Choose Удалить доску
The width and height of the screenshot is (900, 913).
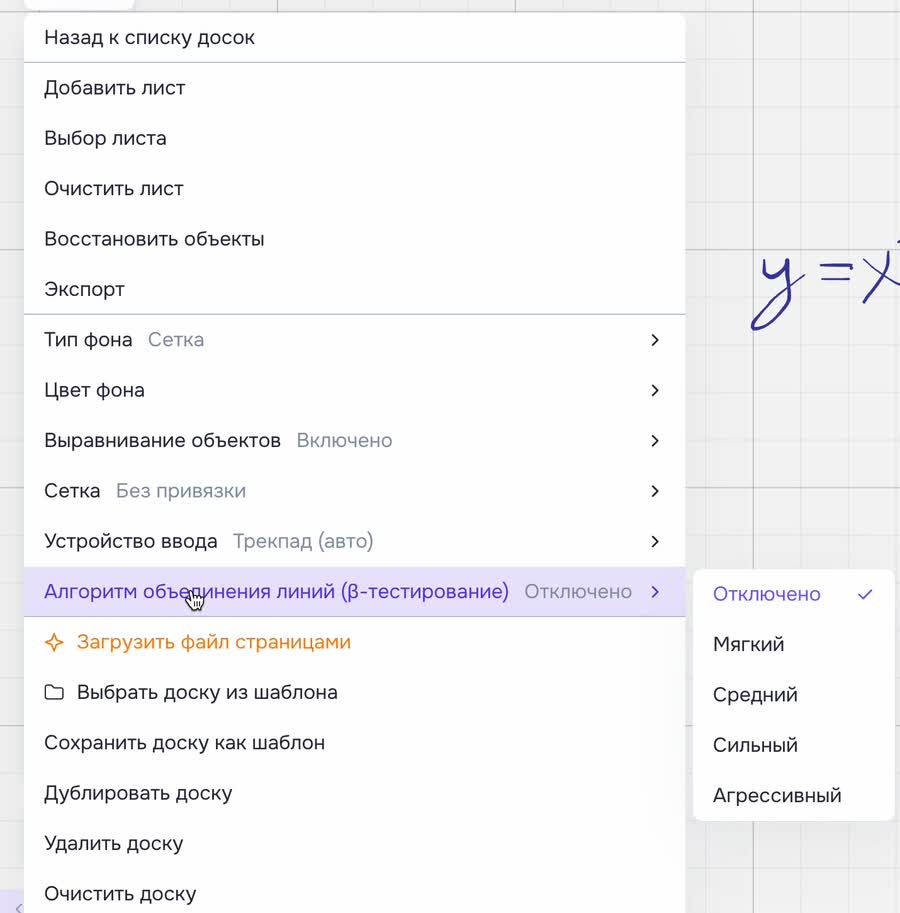(355, 843)
